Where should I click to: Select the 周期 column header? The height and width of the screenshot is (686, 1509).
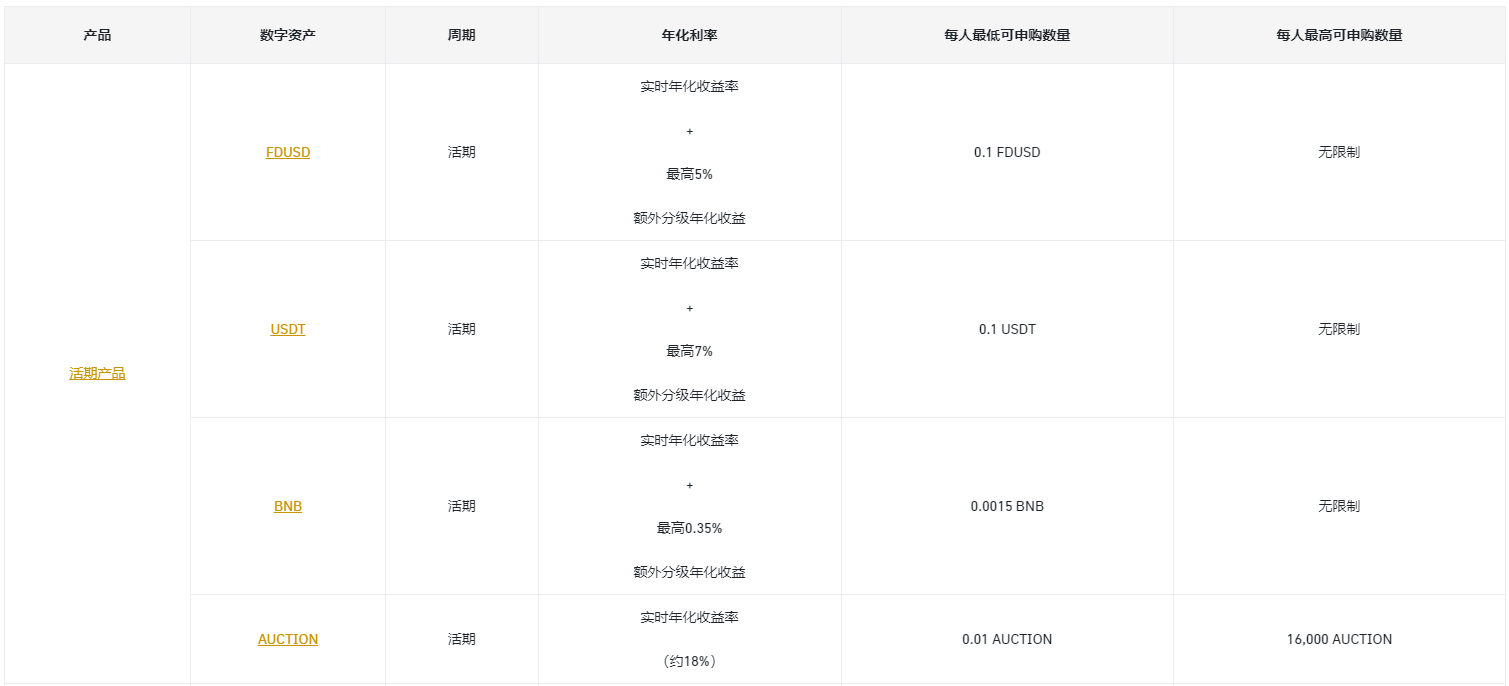click(462, 35)
